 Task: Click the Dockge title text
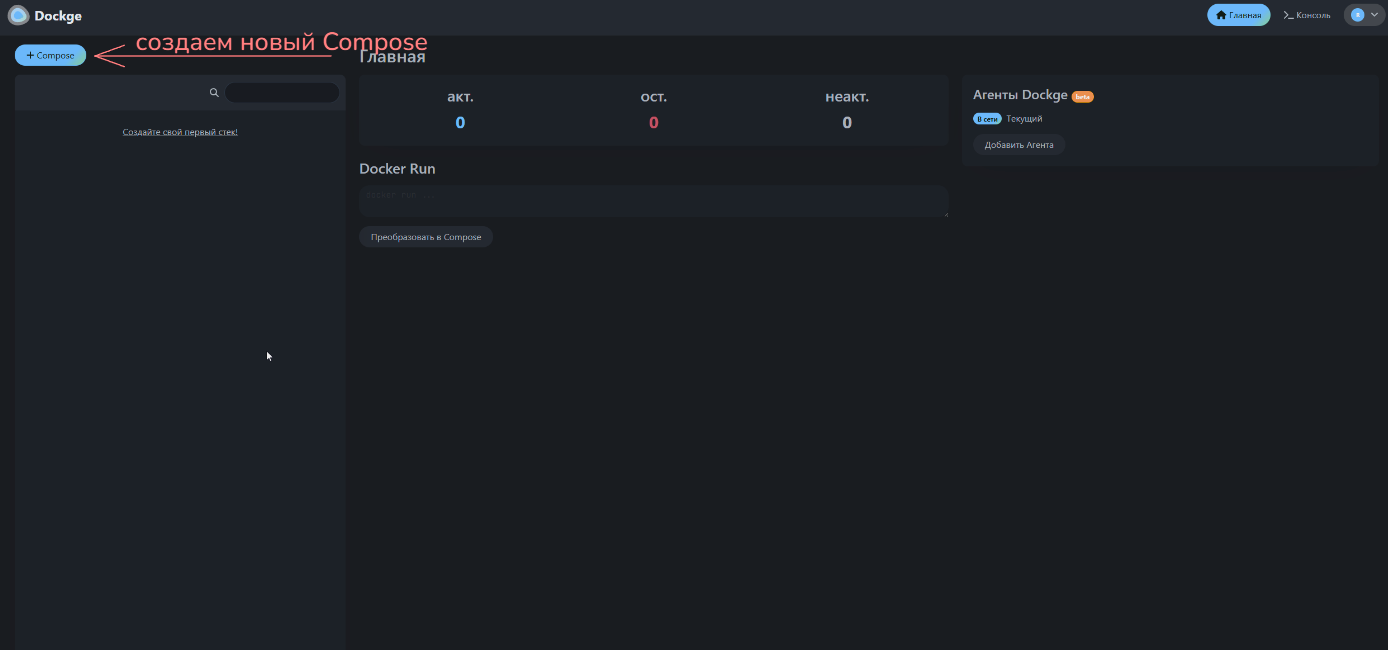tap(58, 16)
